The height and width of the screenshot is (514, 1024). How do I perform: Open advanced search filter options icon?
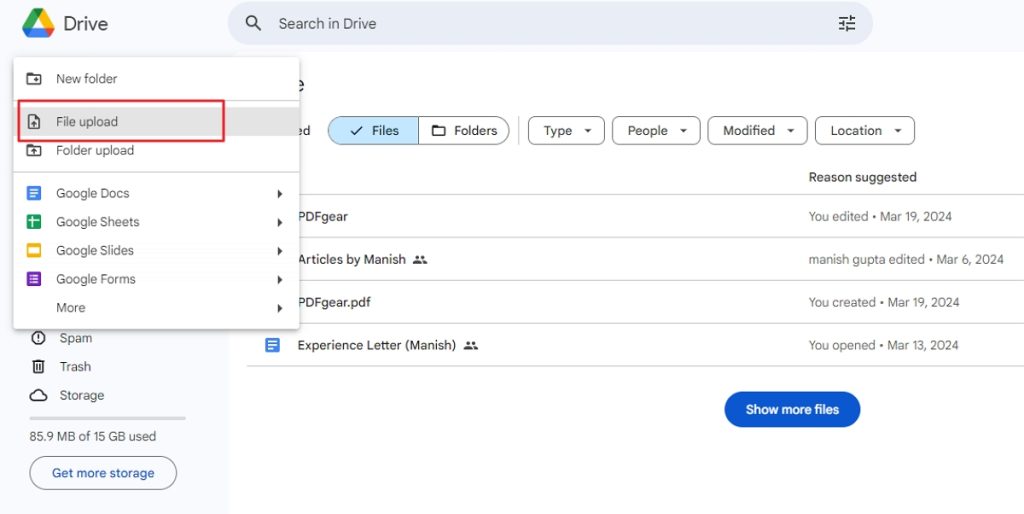point(846,24)
